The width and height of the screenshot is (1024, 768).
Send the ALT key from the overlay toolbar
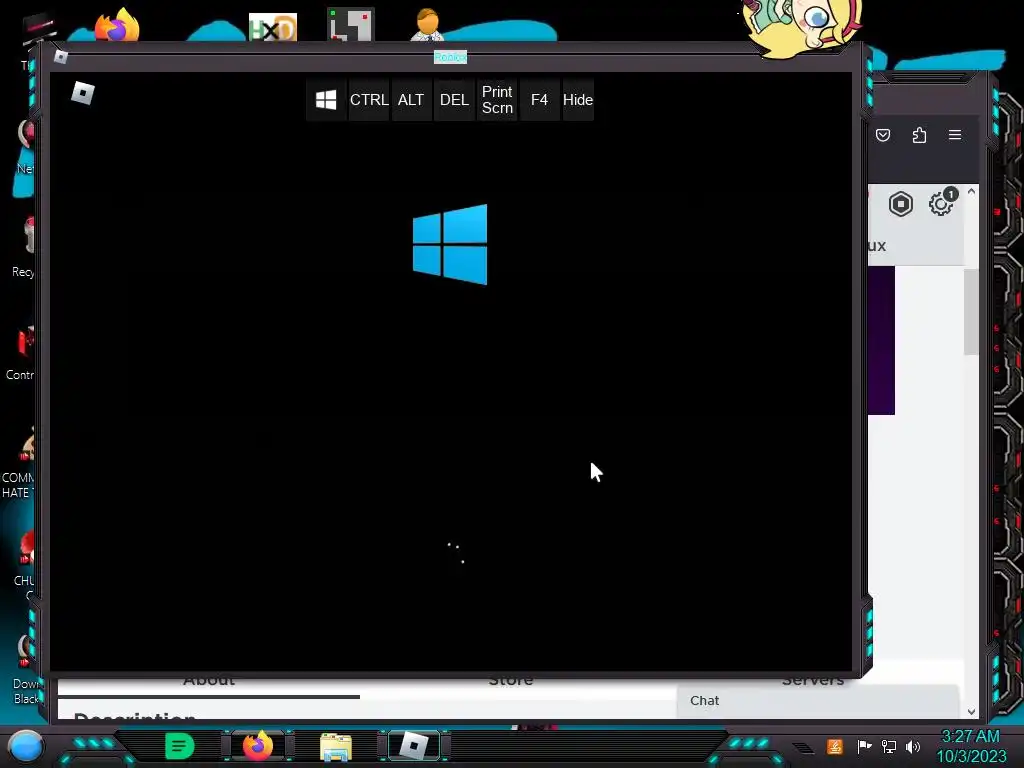pyautogui.click(x=411, y=100)
